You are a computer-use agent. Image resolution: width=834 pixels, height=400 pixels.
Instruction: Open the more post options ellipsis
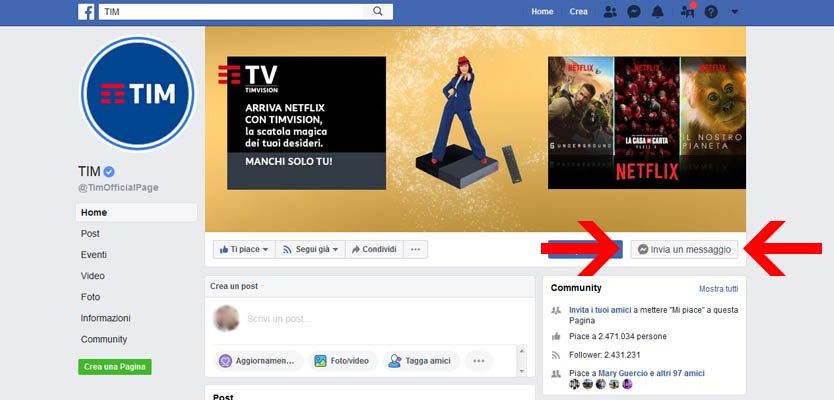click(479, 361)
